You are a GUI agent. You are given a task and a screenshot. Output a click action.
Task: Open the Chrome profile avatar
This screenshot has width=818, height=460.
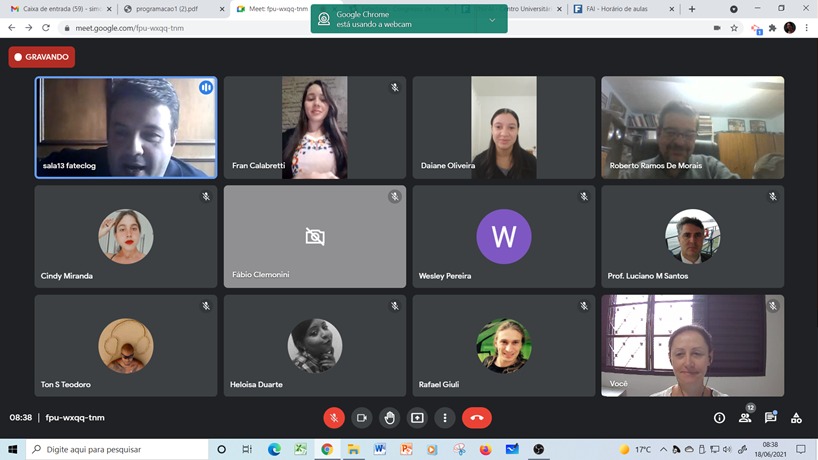789,28
